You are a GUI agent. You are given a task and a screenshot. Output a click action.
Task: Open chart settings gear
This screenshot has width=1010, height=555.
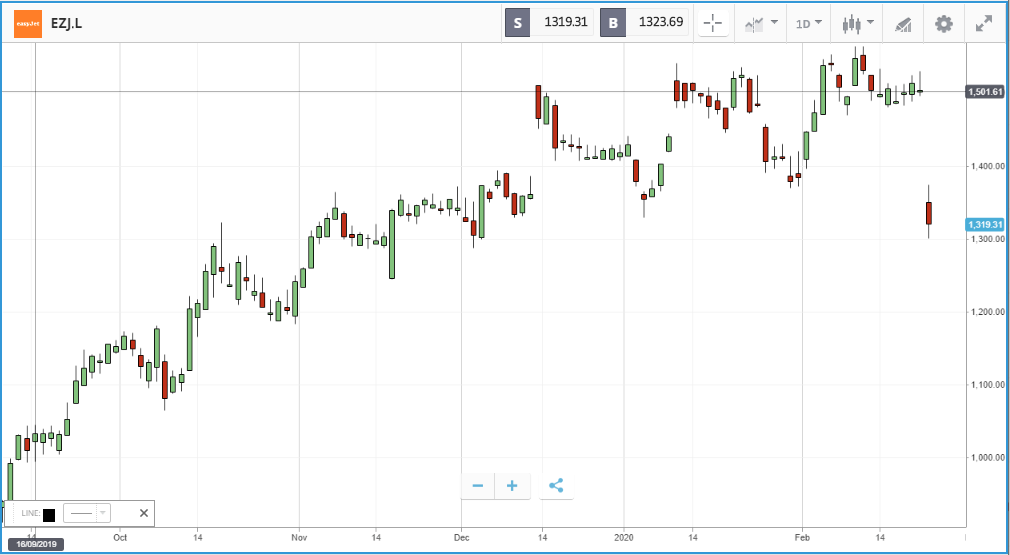click(944, 24)
